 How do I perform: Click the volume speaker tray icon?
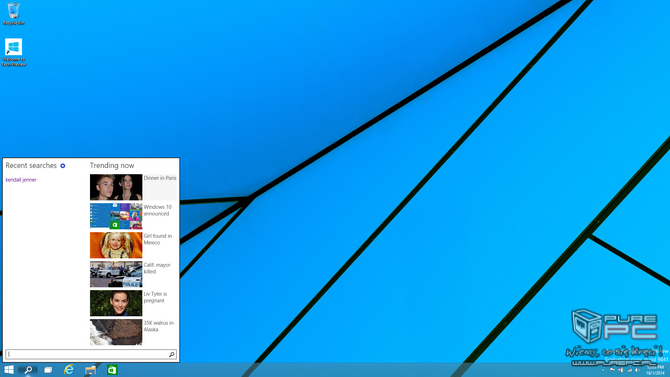coord(637,370)
